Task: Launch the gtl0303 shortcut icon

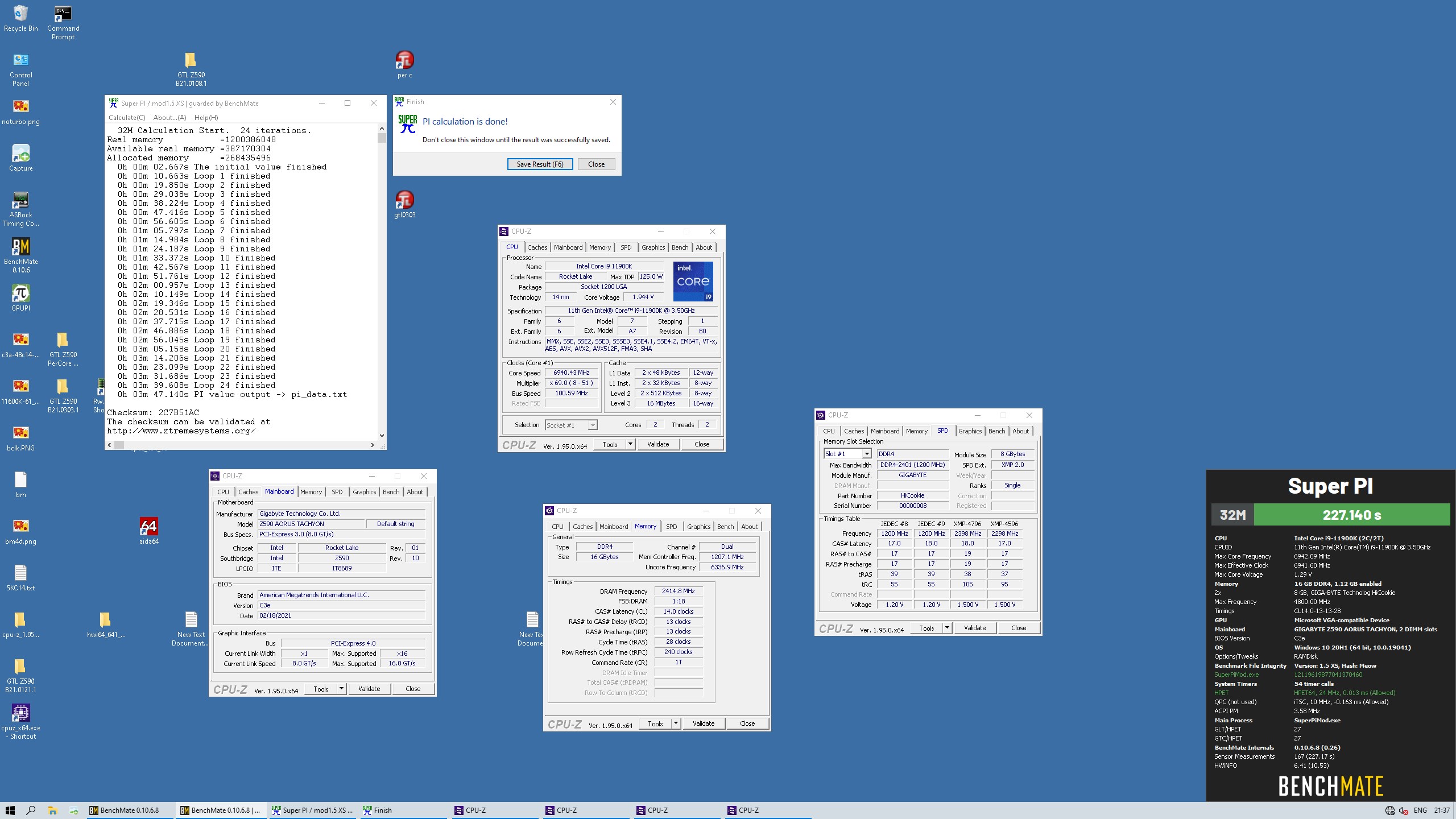Action: (x=404, y=205)
